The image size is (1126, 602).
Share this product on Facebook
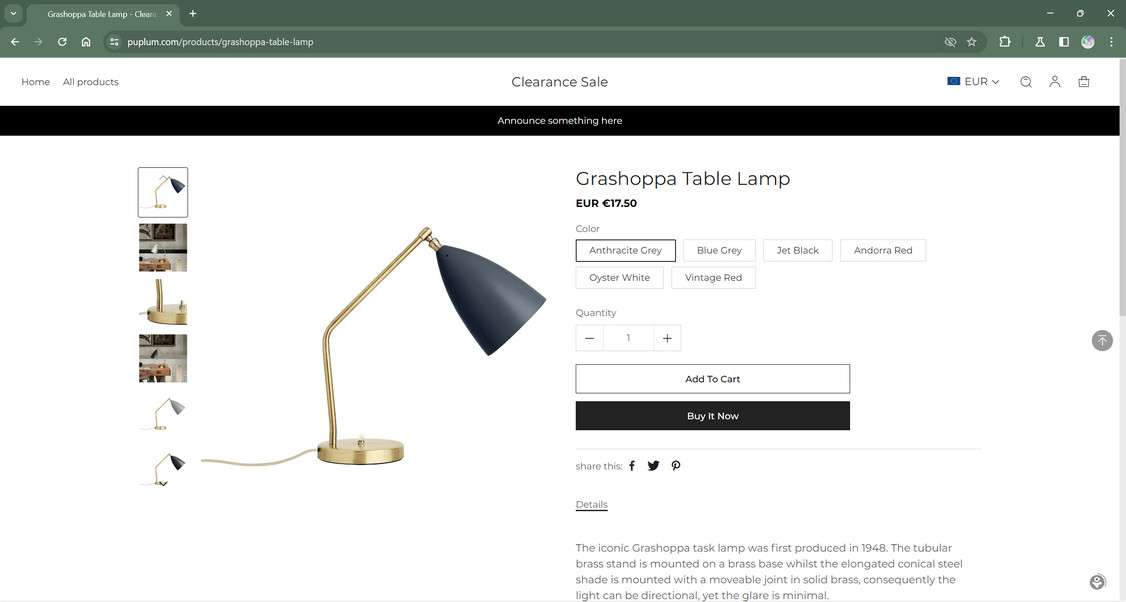[x=632, y=466]
